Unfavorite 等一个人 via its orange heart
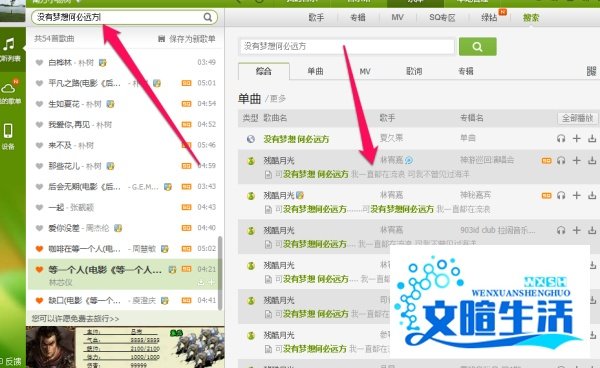This screenshot has height=368, width=600. click(x=39, y=269)
